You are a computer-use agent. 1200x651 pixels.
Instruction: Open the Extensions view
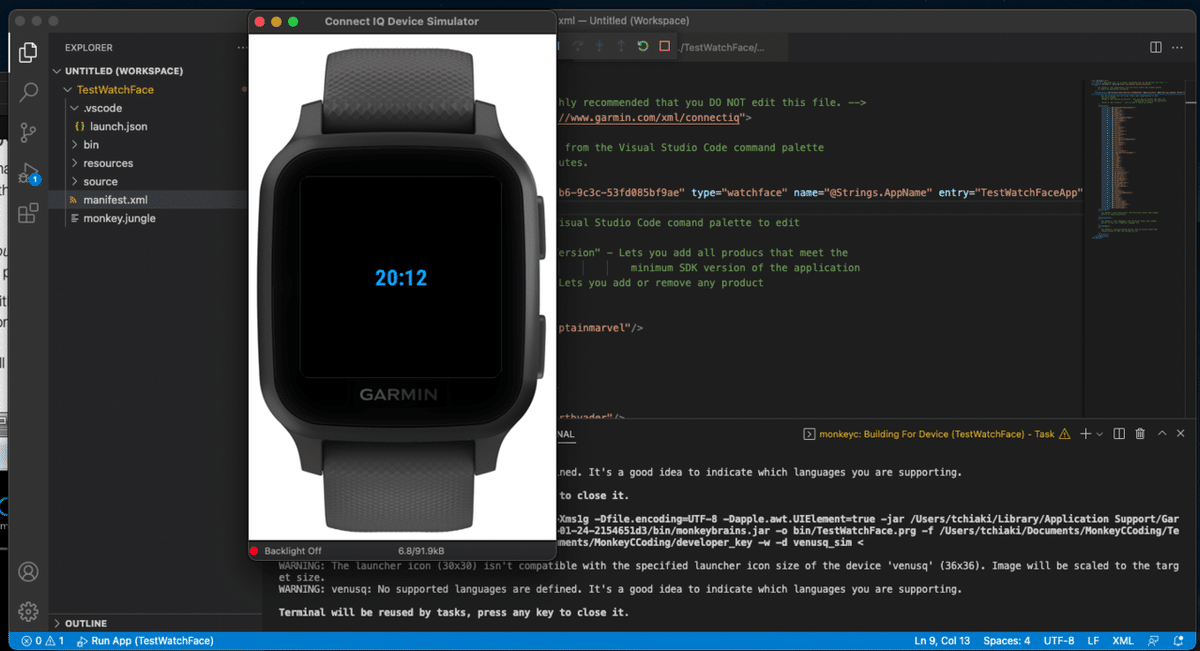tap(28, 213)
